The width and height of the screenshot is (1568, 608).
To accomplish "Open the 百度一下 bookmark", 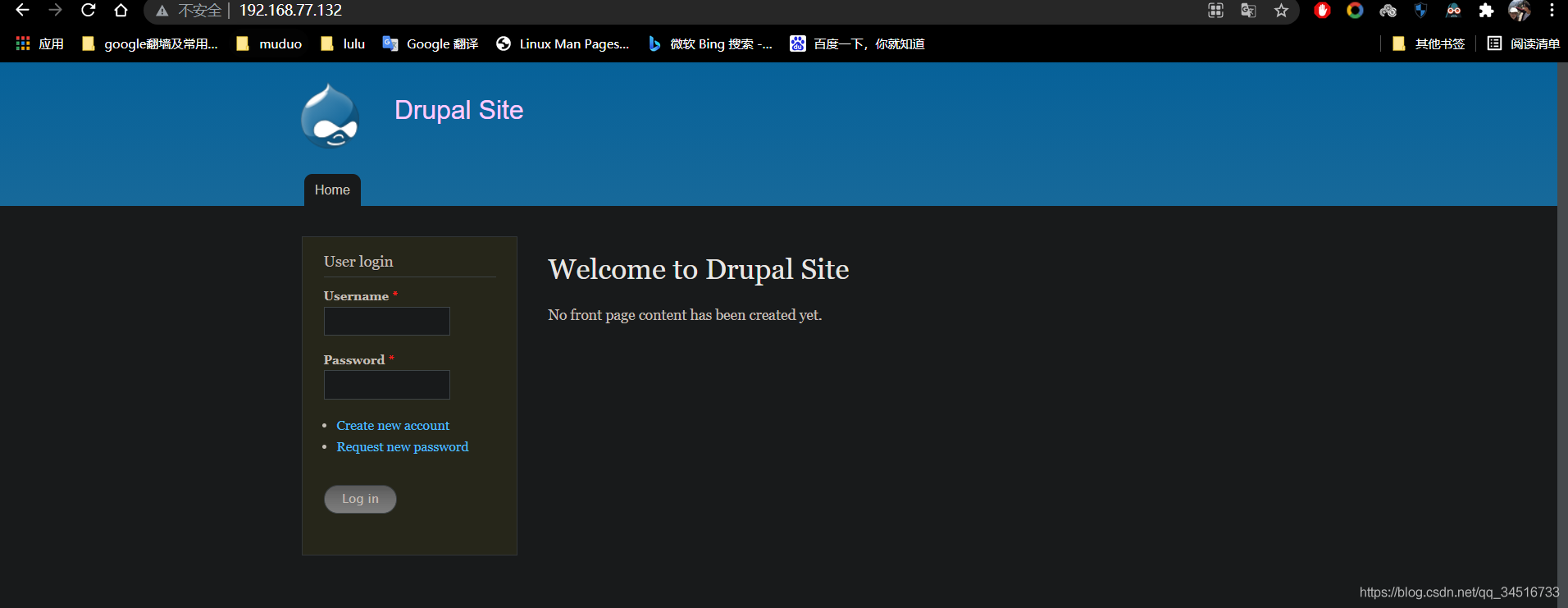I will [857, 43].
